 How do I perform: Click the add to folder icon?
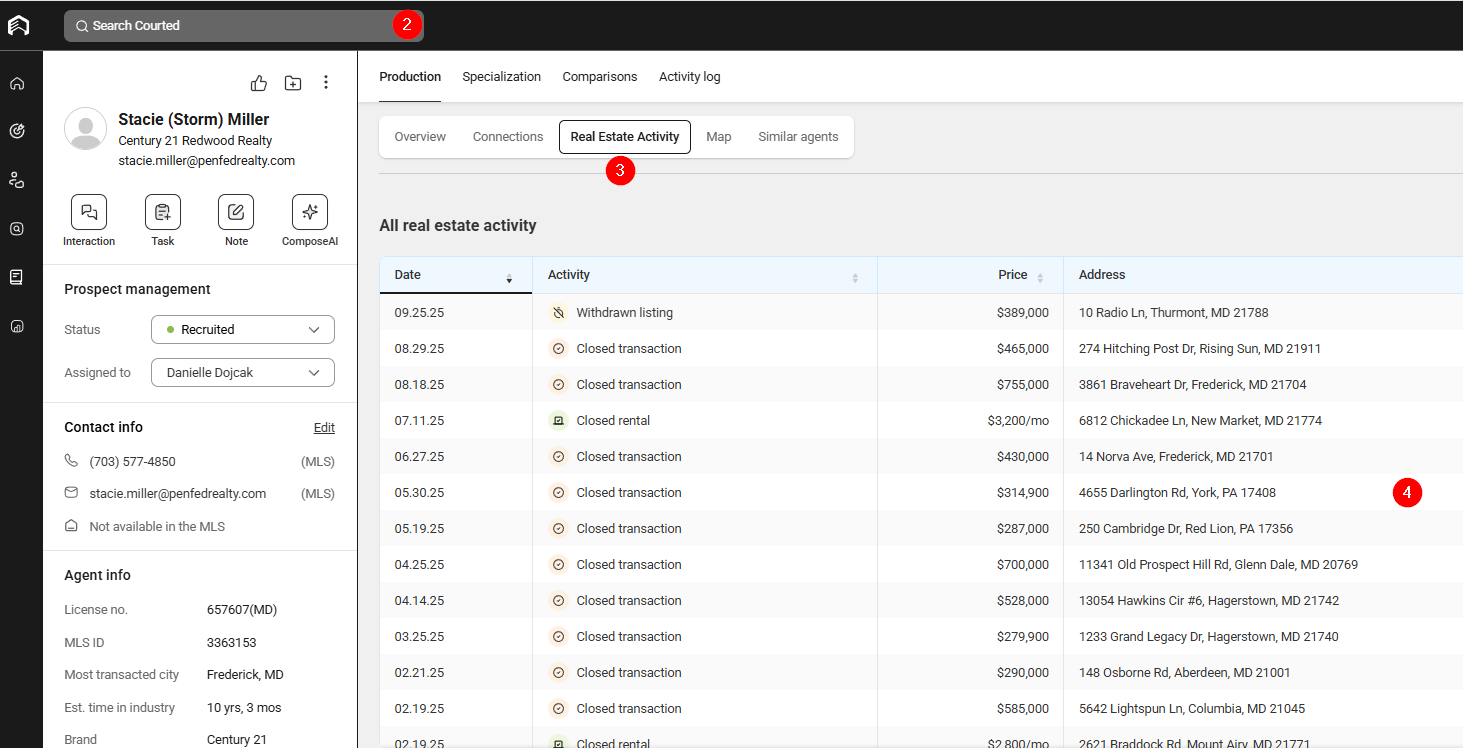(x=292, y=83)
